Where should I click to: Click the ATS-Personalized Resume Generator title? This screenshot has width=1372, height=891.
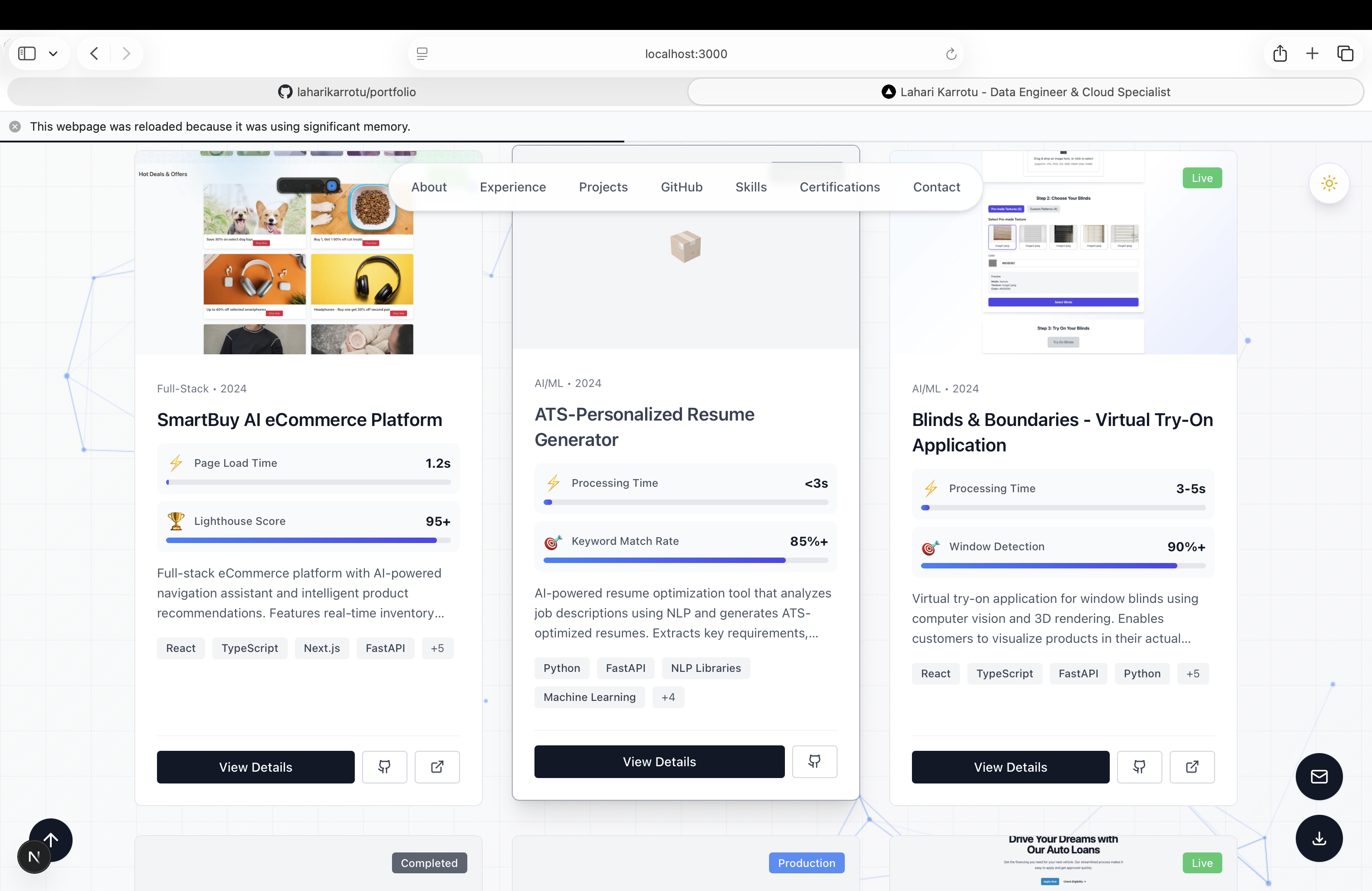(644, 427)
